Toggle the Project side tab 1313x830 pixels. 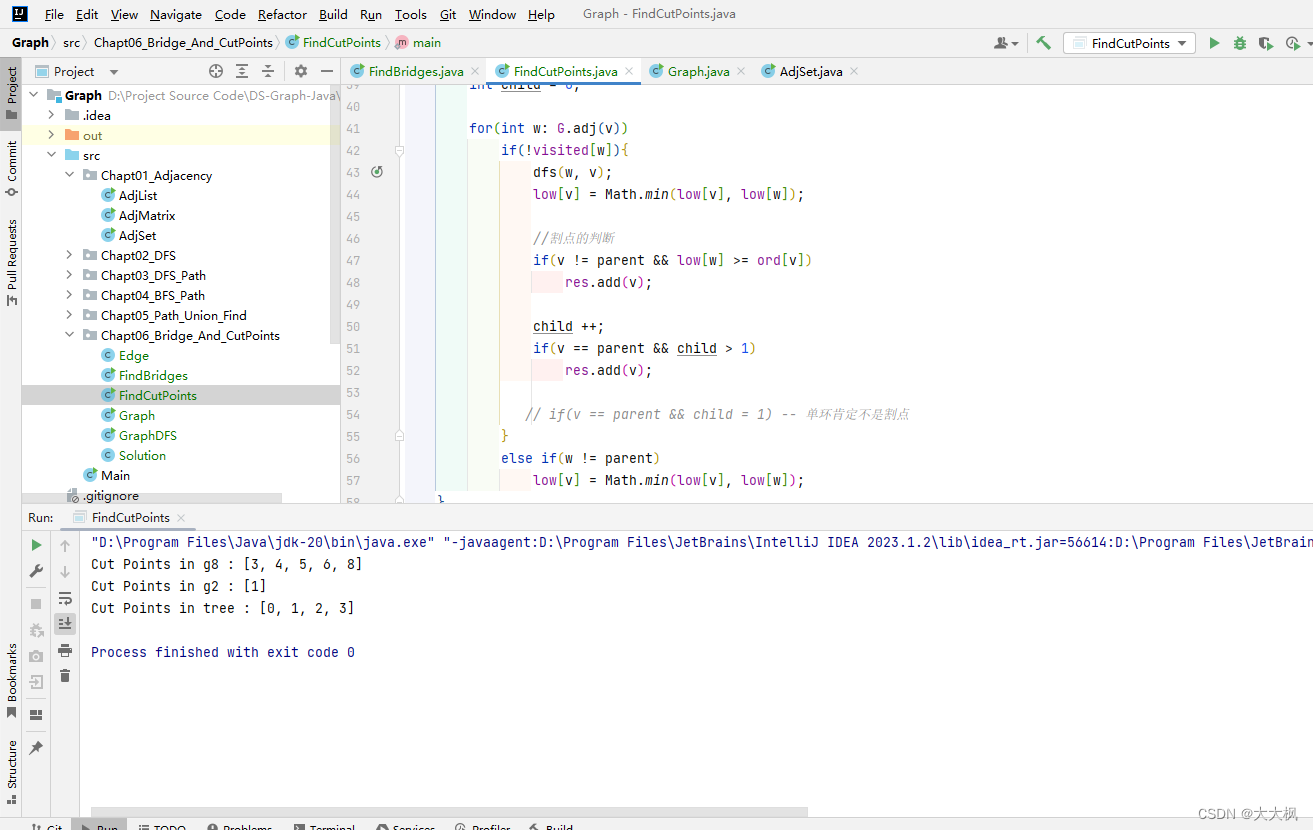(11, 92)
